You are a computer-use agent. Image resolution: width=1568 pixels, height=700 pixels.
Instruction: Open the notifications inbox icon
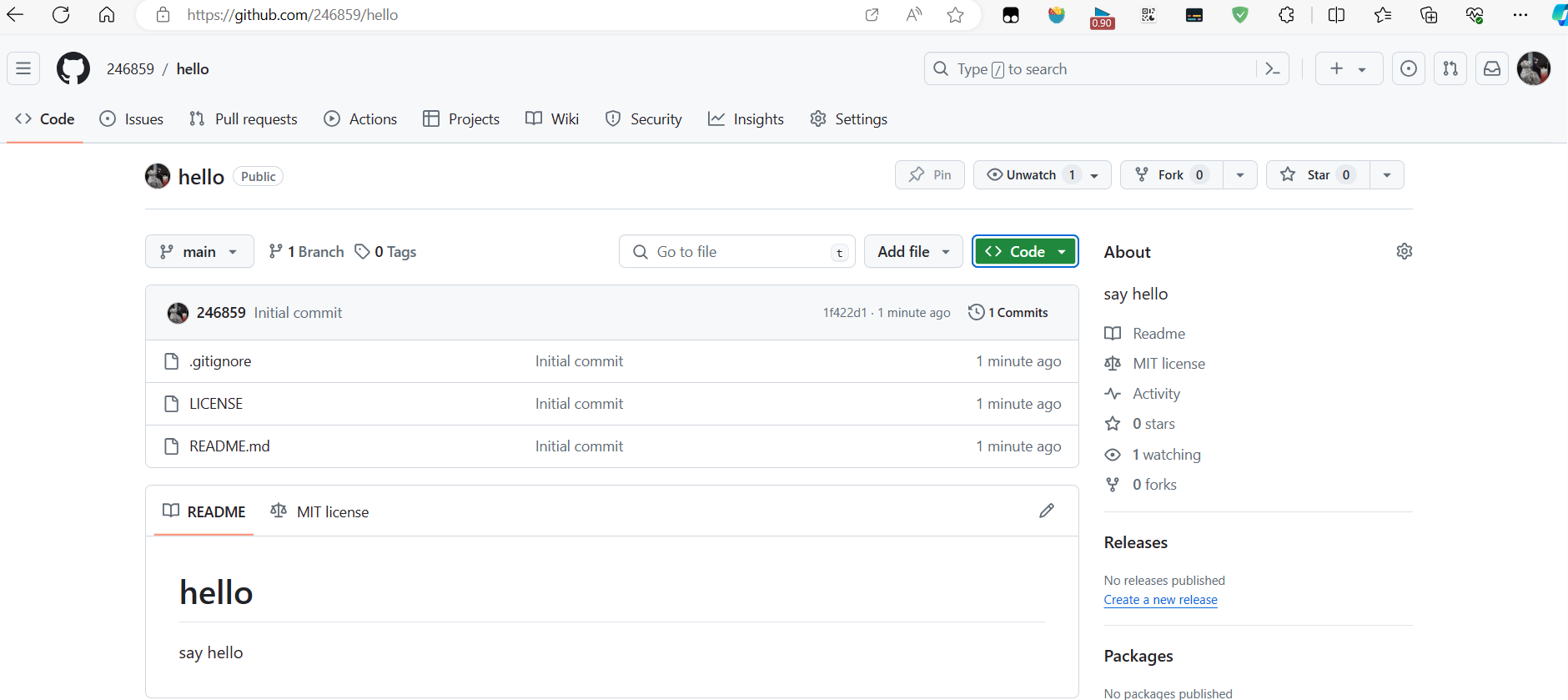coord(1492,68)
